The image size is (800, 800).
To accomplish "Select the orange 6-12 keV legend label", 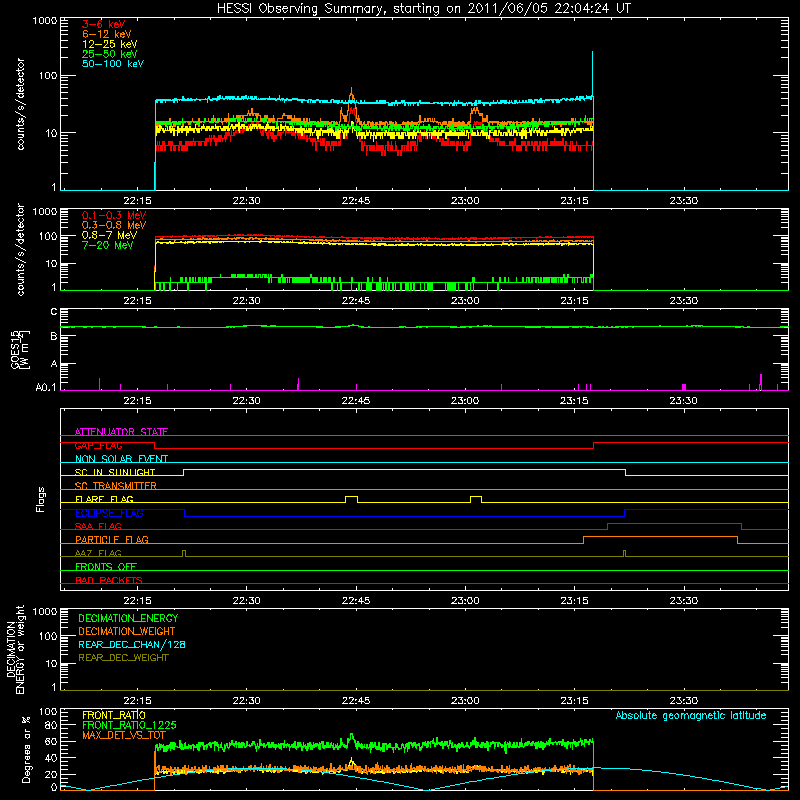I will (x=107, y=34).
